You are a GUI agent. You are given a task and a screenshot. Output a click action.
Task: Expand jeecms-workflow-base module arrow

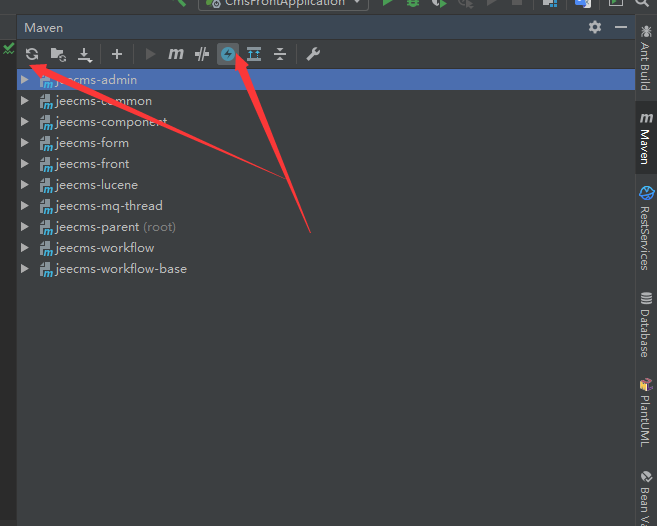click(x=25, y=269)
